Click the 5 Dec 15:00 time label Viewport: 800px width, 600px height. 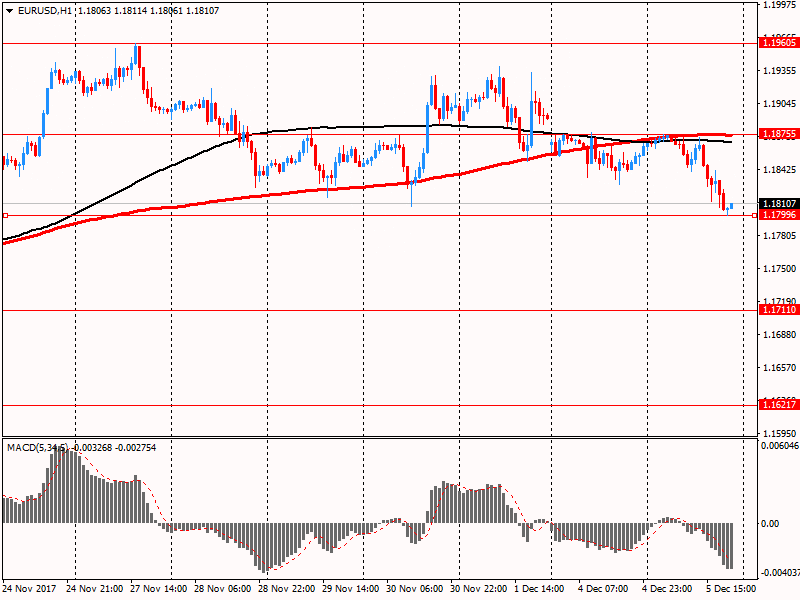coord(731,589)
